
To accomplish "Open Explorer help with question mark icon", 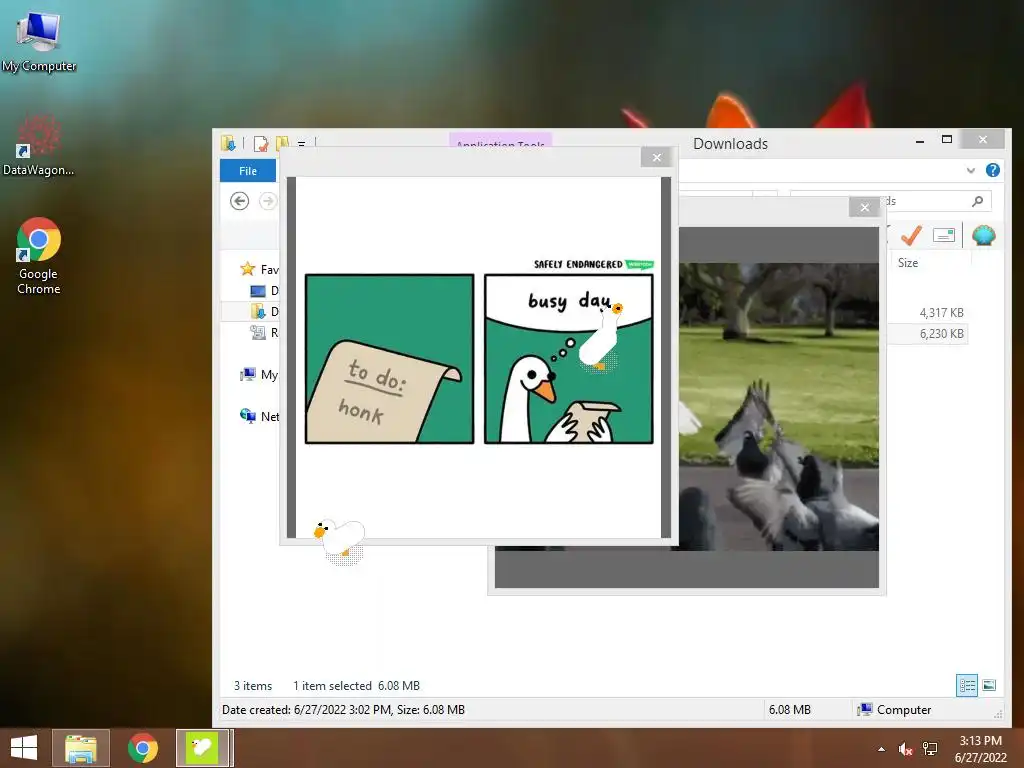I will pyautogui.click(x=993, y=170).
